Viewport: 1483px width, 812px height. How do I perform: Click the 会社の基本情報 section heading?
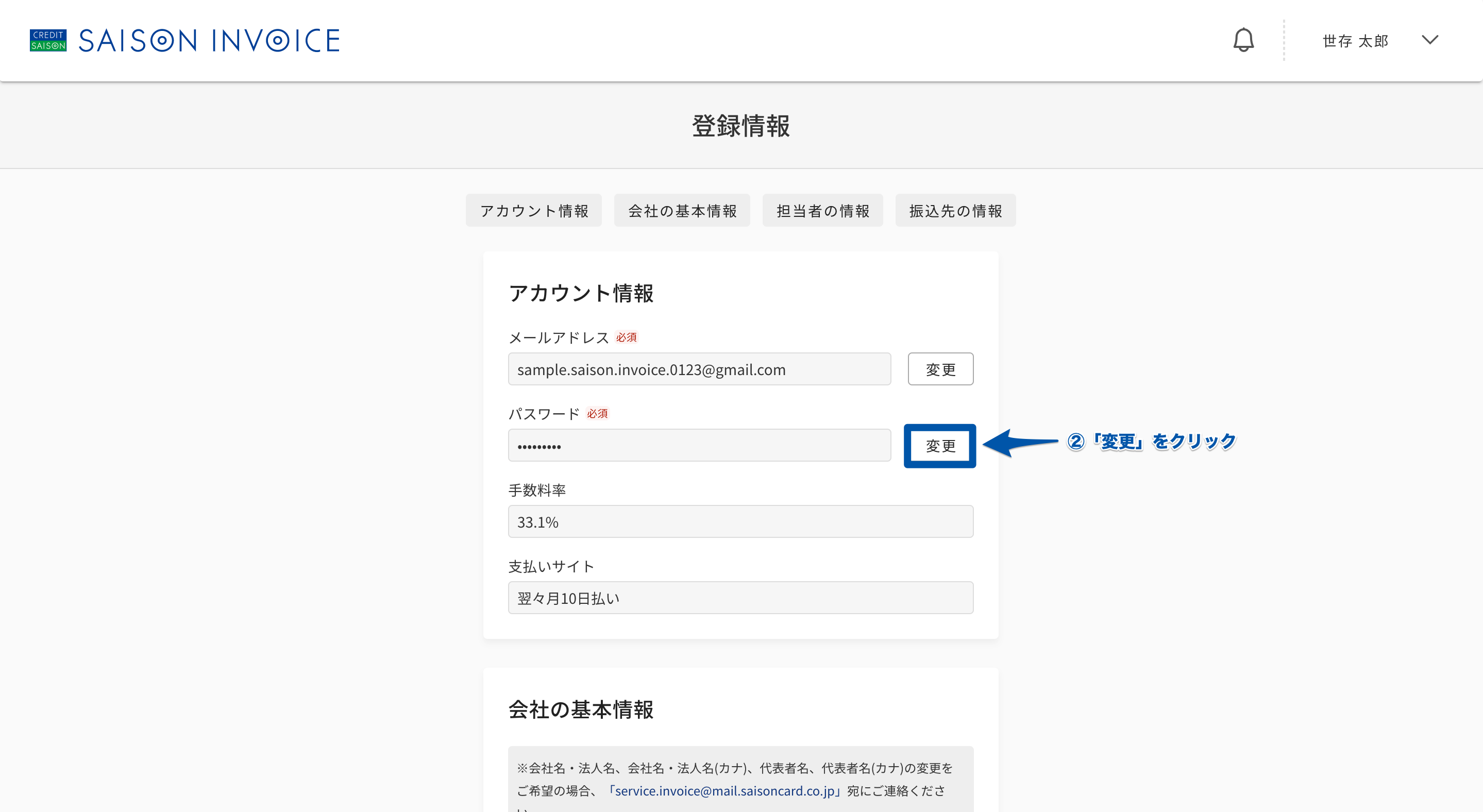tap(581, 709)
